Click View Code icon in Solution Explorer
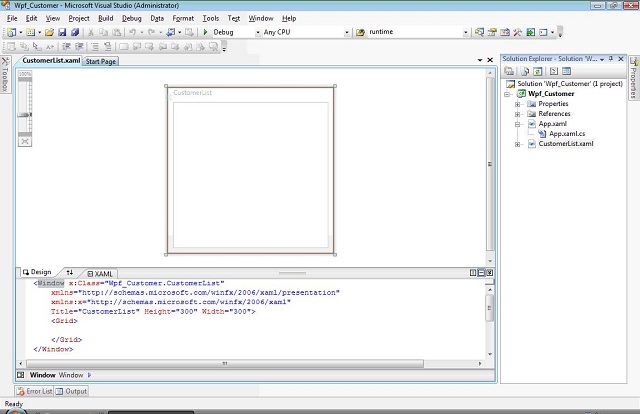This screenshot has width=640, height=414. click(x=553, y=71)
